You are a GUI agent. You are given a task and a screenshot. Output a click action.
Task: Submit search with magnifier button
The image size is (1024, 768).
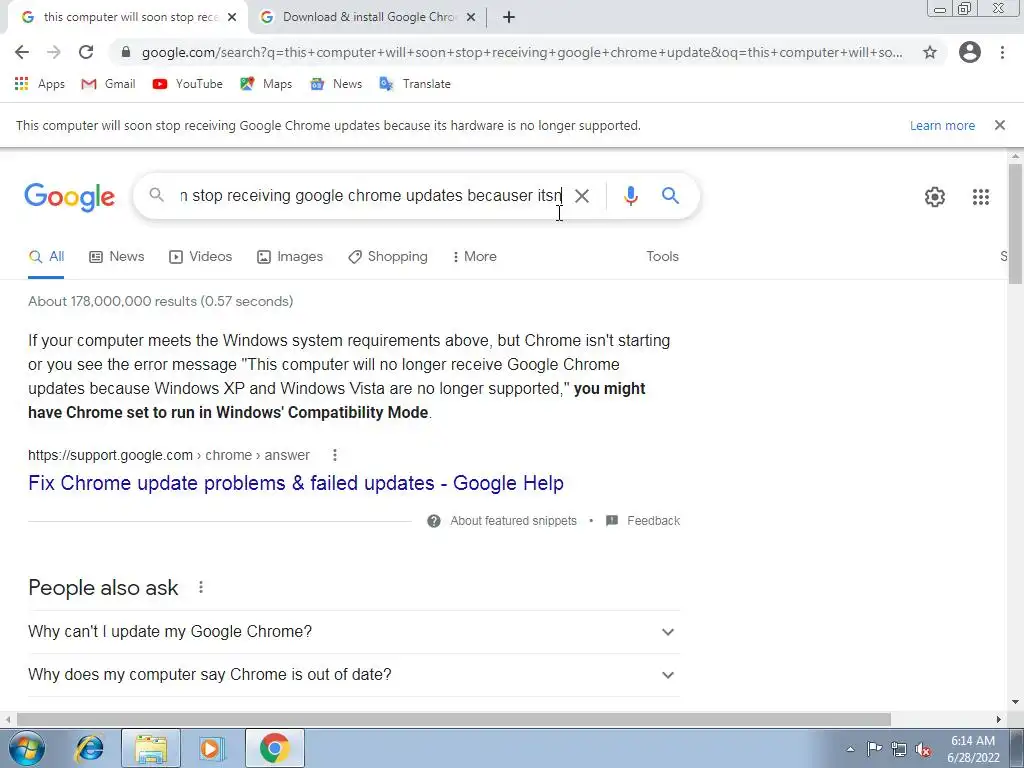pos(670,195)
